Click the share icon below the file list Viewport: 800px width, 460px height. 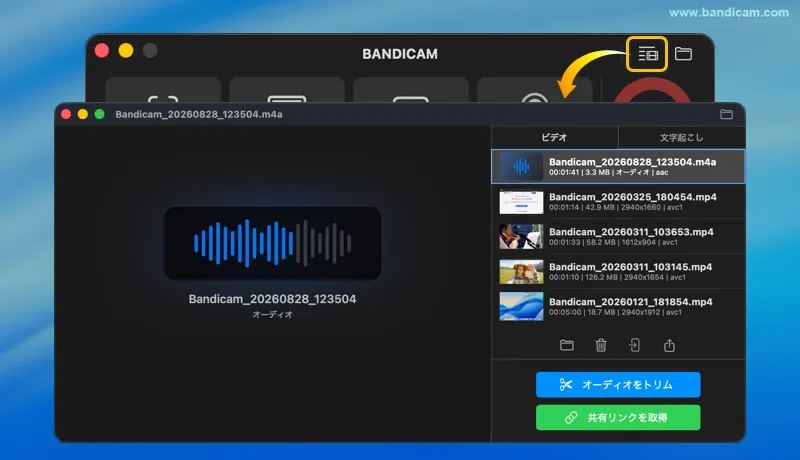click(x=669, y=345)
